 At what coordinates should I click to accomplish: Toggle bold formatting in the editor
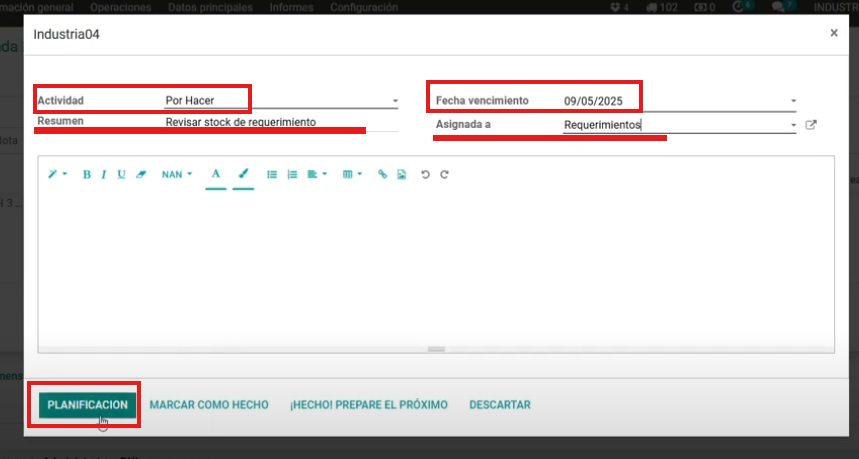click(x=87, y=174)
